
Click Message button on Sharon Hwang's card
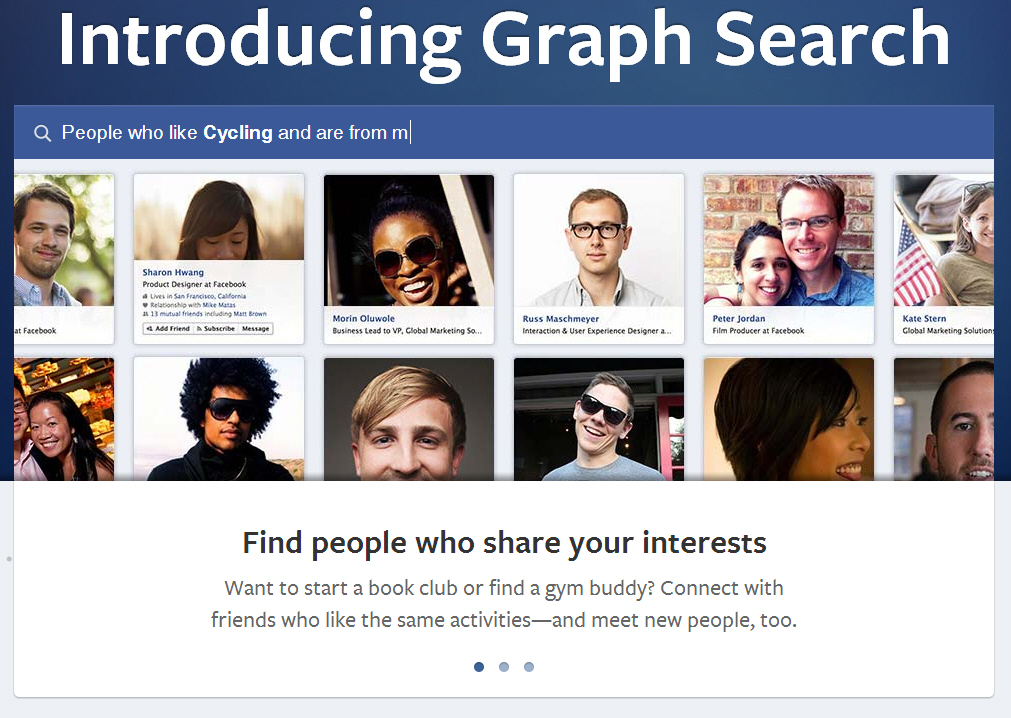point(255,329)
